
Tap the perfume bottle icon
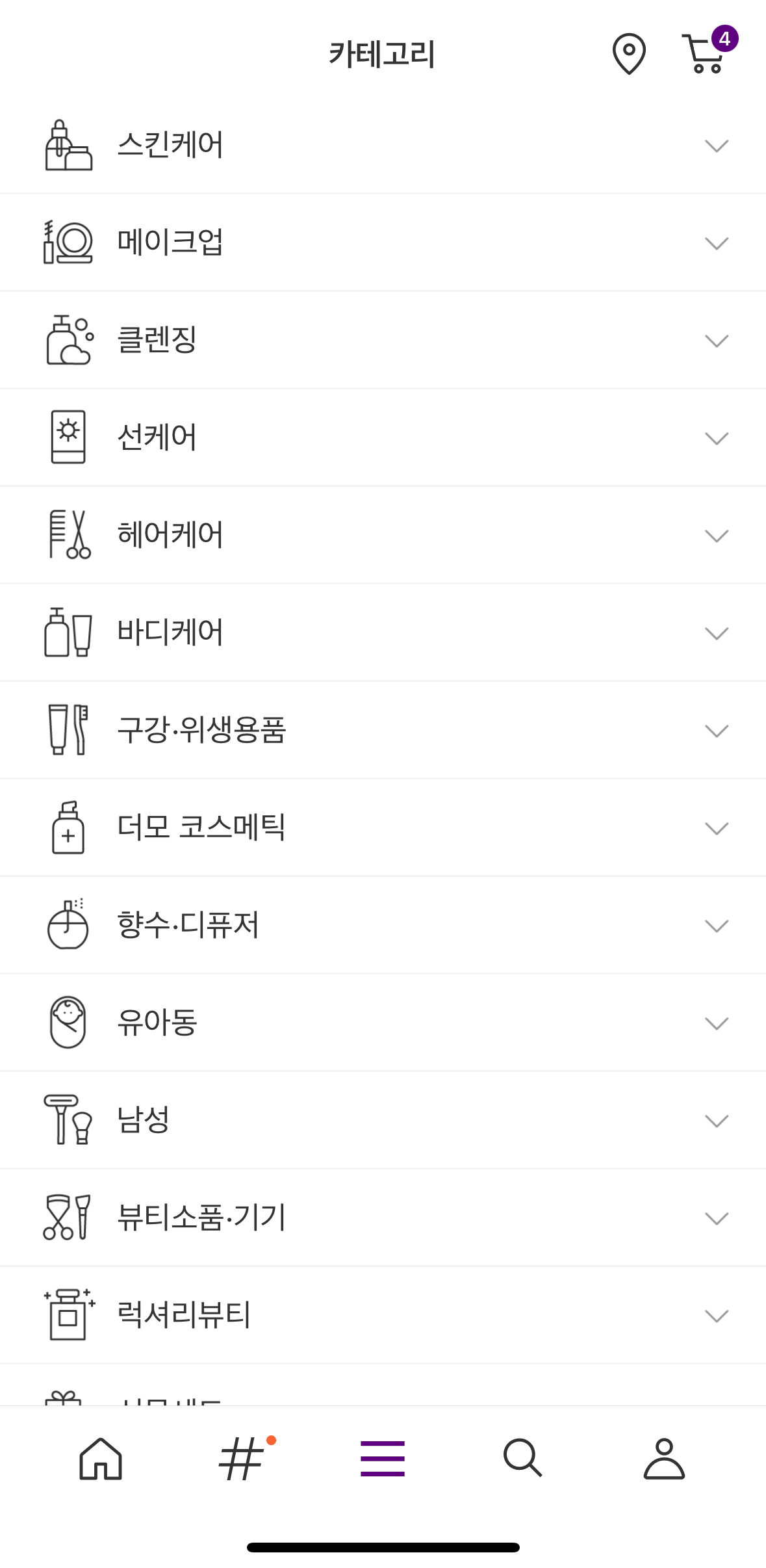pos(68,924)
